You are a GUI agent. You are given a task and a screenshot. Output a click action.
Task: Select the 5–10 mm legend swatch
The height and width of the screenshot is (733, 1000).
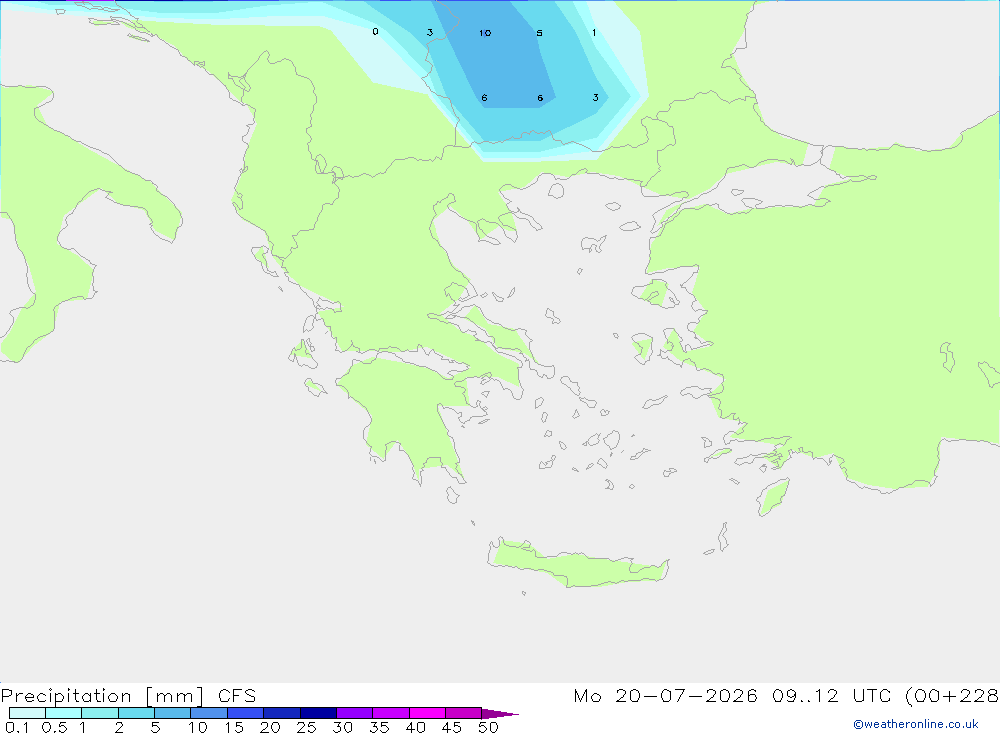pos(173,713)
